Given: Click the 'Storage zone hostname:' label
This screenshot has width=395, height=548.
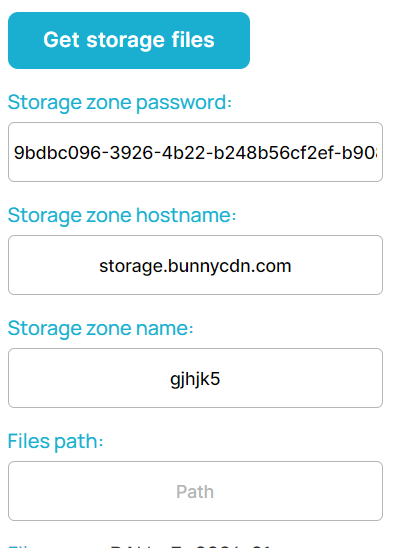Looking at the screenshot, I should [122, 215].
